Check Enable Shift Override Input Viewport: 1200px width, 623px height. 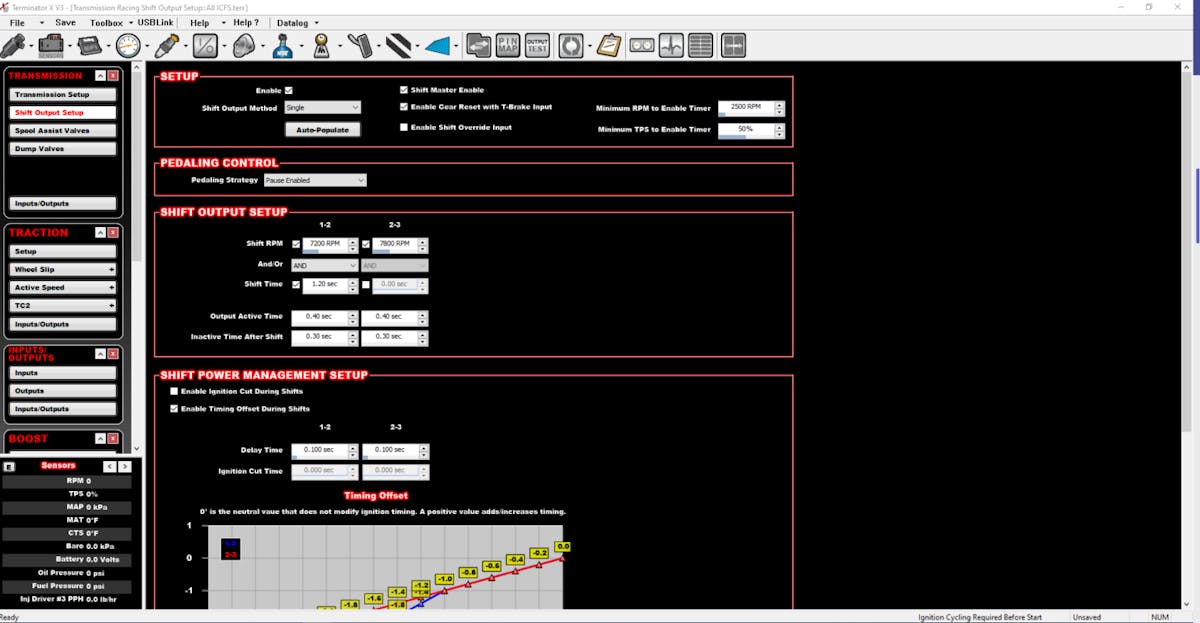pos(404,128)
